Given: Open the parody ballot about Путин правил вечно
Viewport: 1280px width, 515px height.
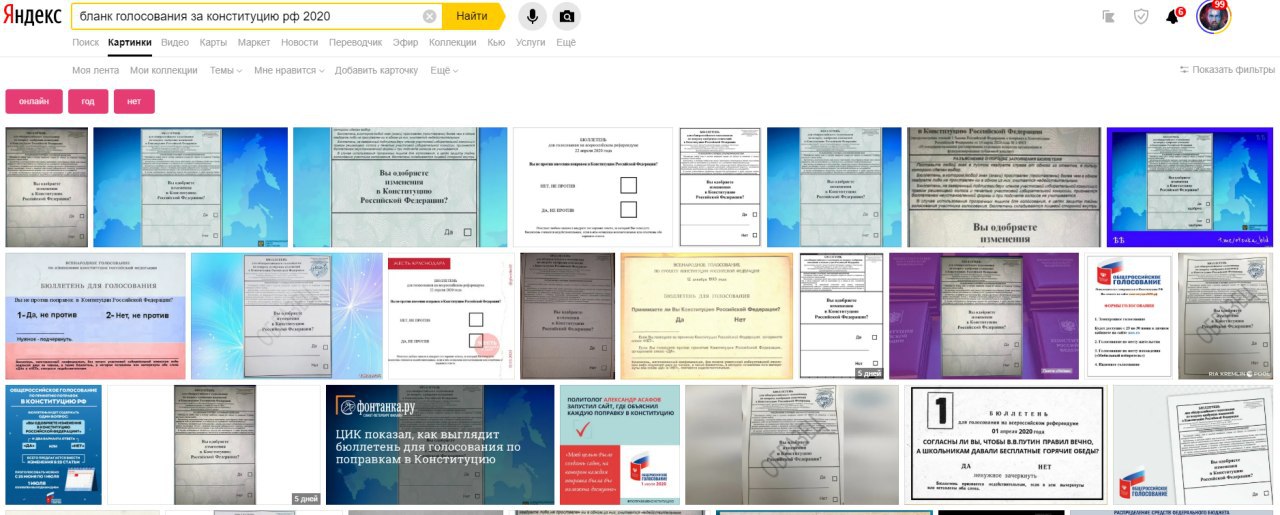Looking at the screenshot, I should [x=1007, y=445].
